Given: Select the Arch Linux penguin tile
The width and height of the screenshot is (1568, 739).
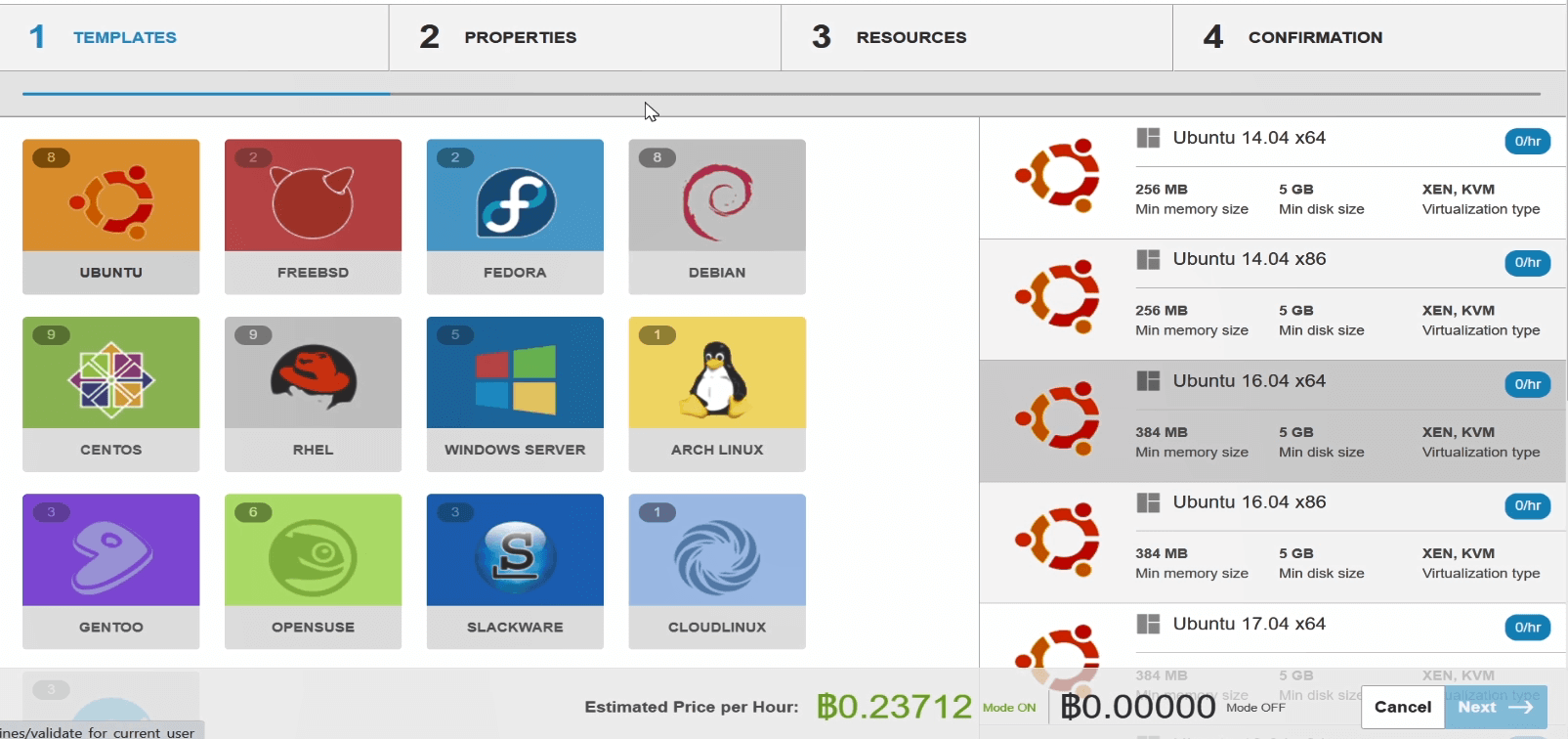Looking at the screenshot, I should 717,394.
